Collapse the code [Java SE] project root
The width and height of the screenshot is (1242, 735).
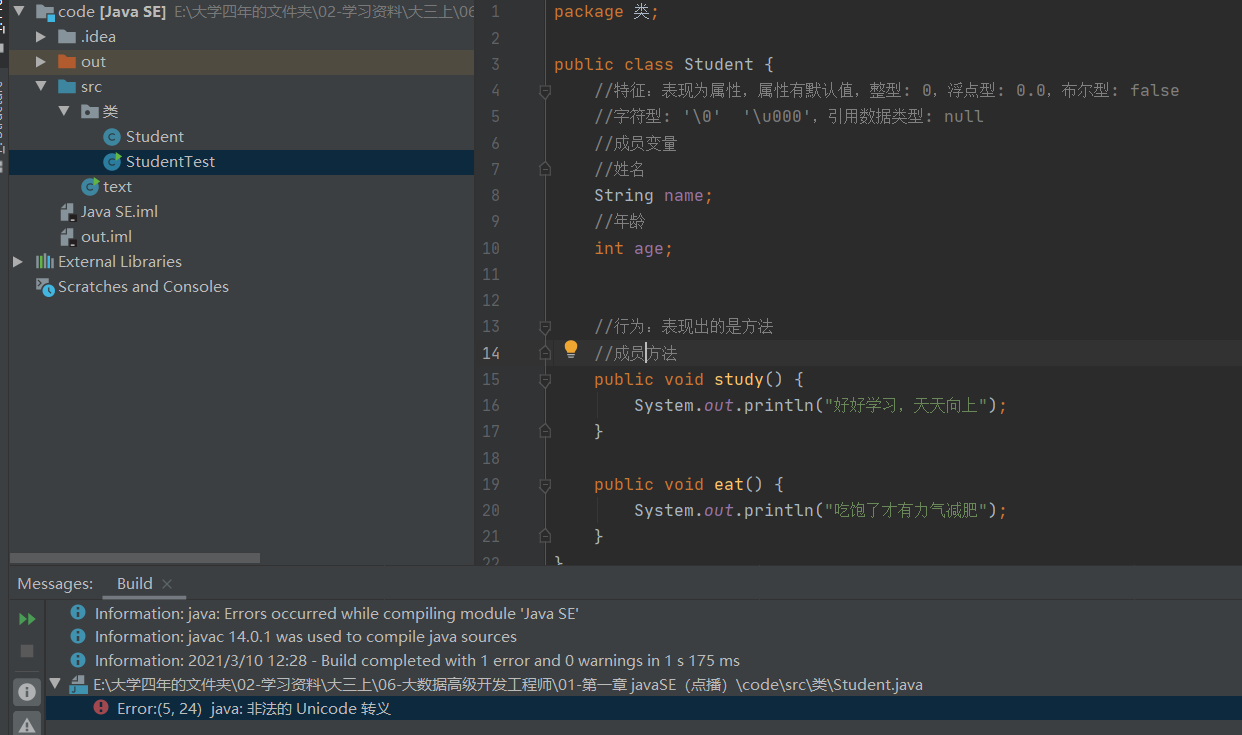pyautogui.click(x=19, y=12)
